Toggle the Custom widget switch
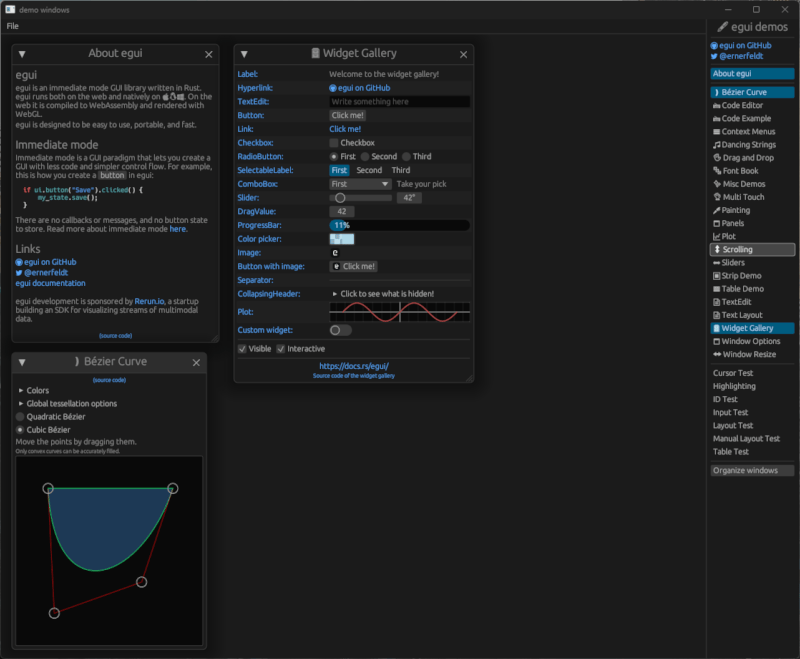Image resolution: width=800 pixels, height=659 pixels. pyautogui.click(x=339, y=329)
